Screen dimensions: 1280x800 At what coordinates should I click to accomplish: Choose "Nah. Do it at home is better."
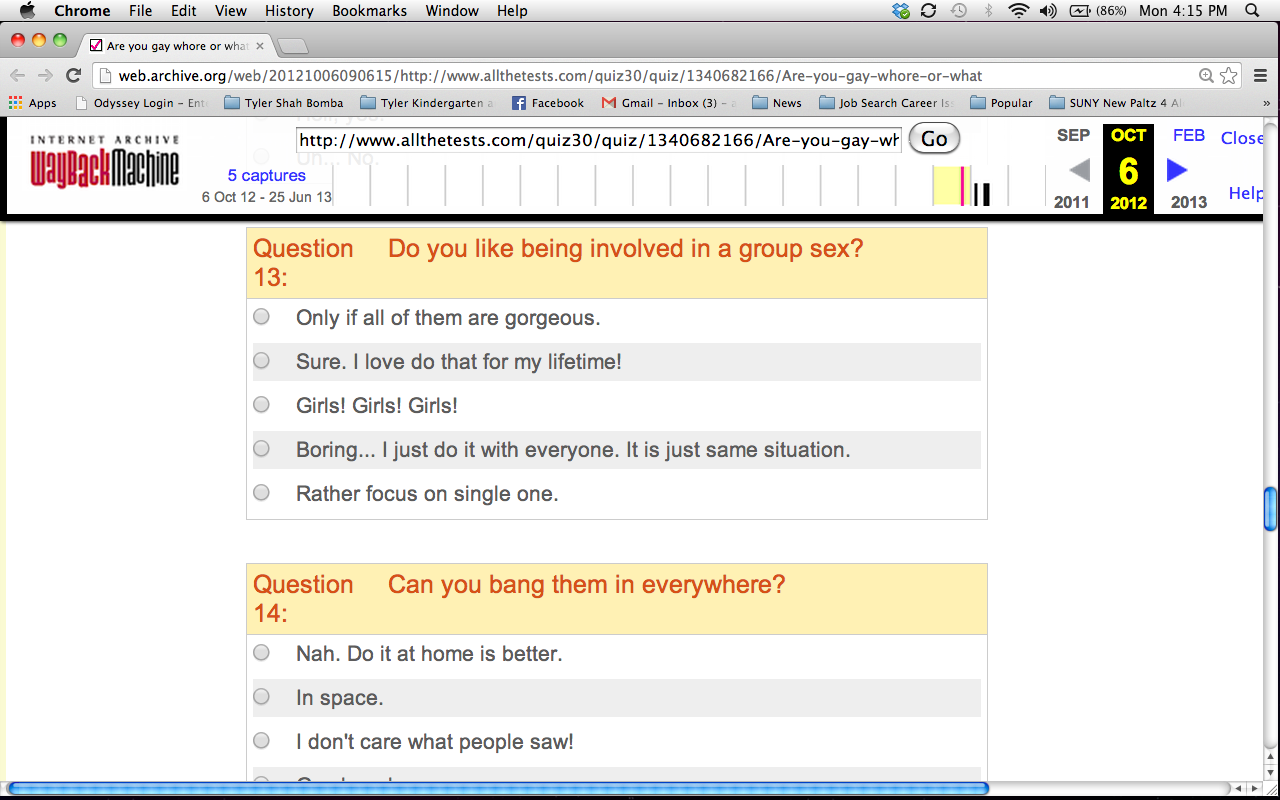pyautogui.click(x=262, y=653)
